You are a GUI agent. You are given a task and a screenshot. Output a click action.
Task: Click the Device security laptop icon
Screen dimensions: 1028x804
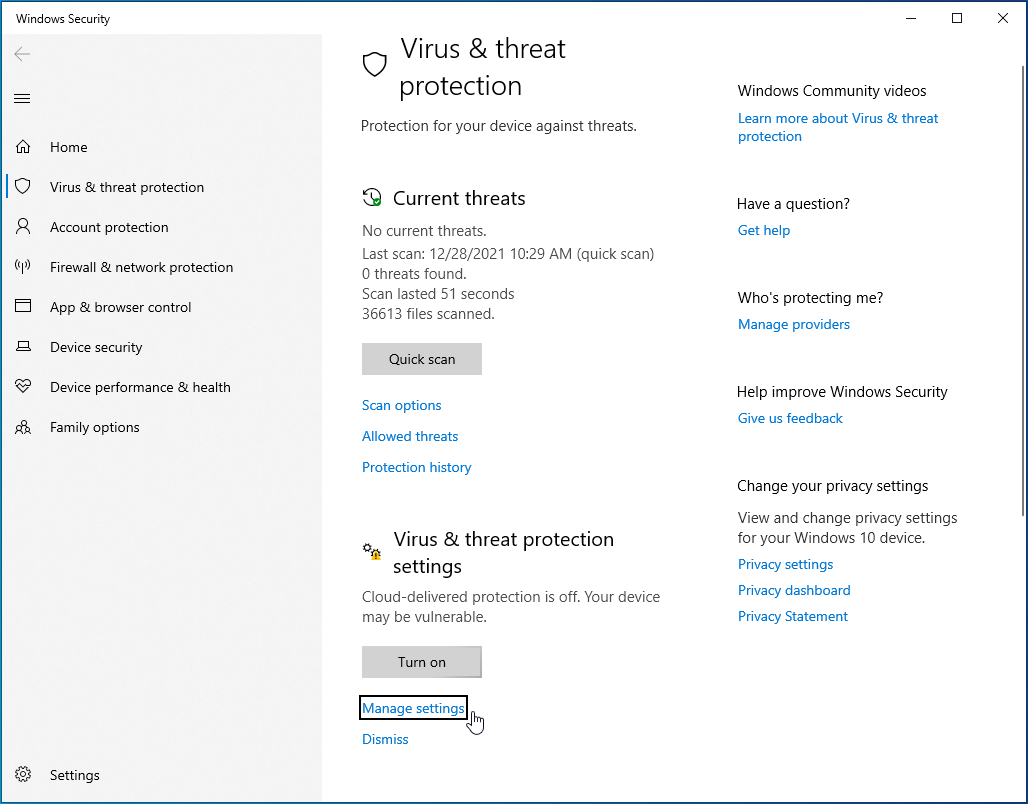23,347
